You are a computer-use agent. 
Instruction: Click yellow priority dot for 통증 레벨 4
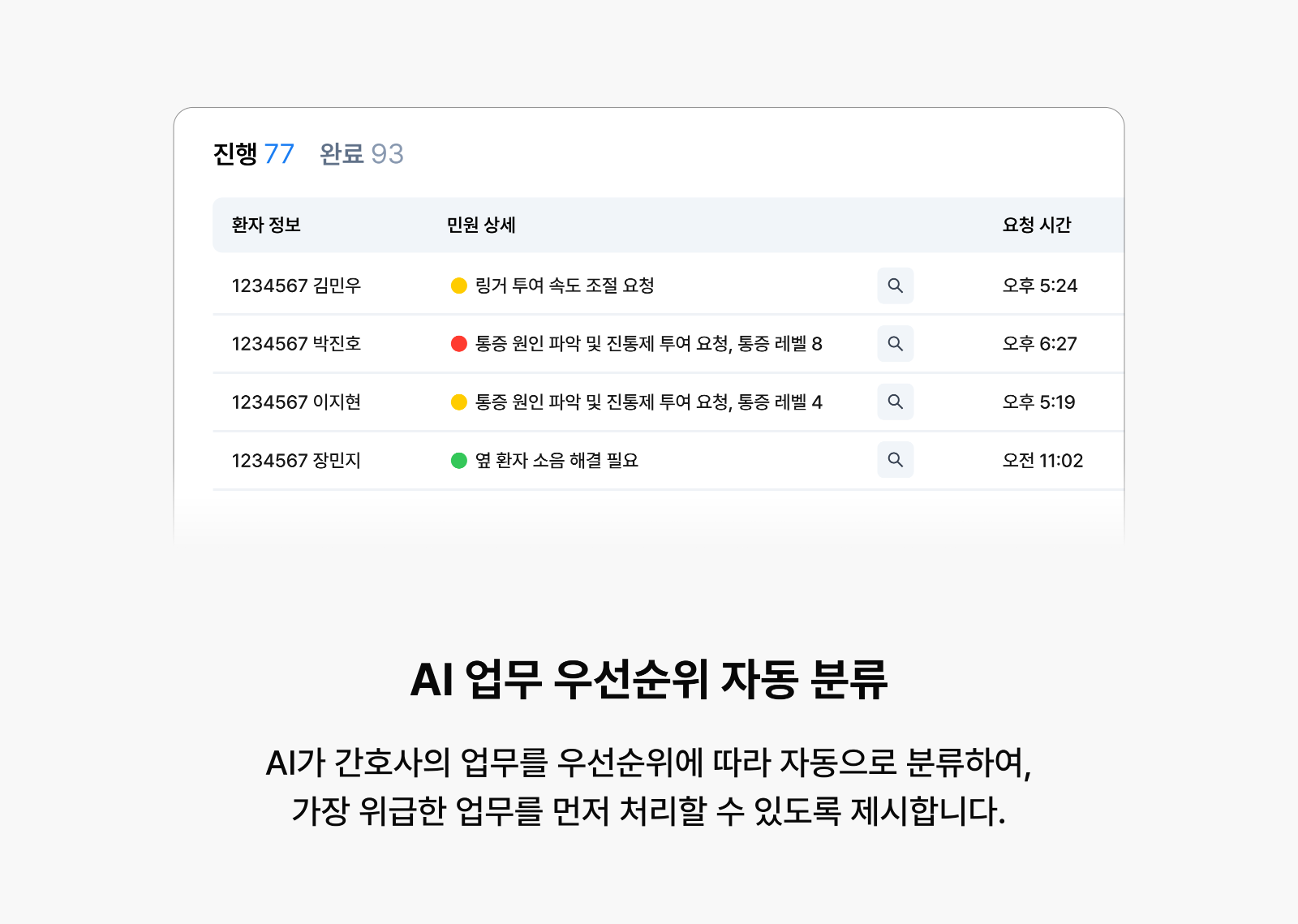[458, 402]
